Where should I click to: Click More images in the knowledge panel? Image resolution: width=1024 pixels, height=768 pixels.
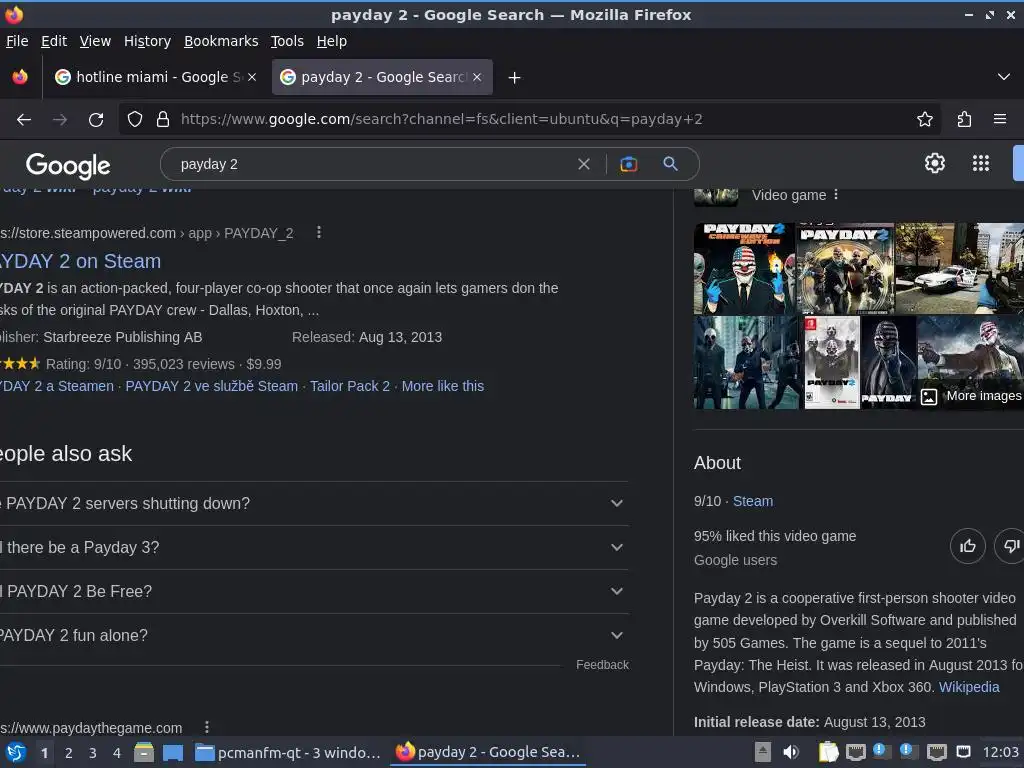tap(971, 396)
